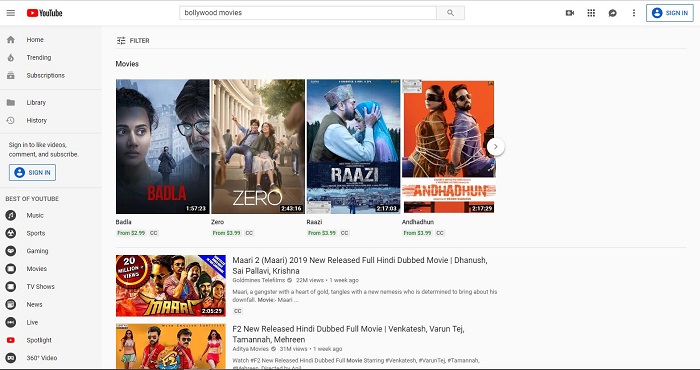
Task: Open TV Shows label in sidebar
Action: pos(40,287)
